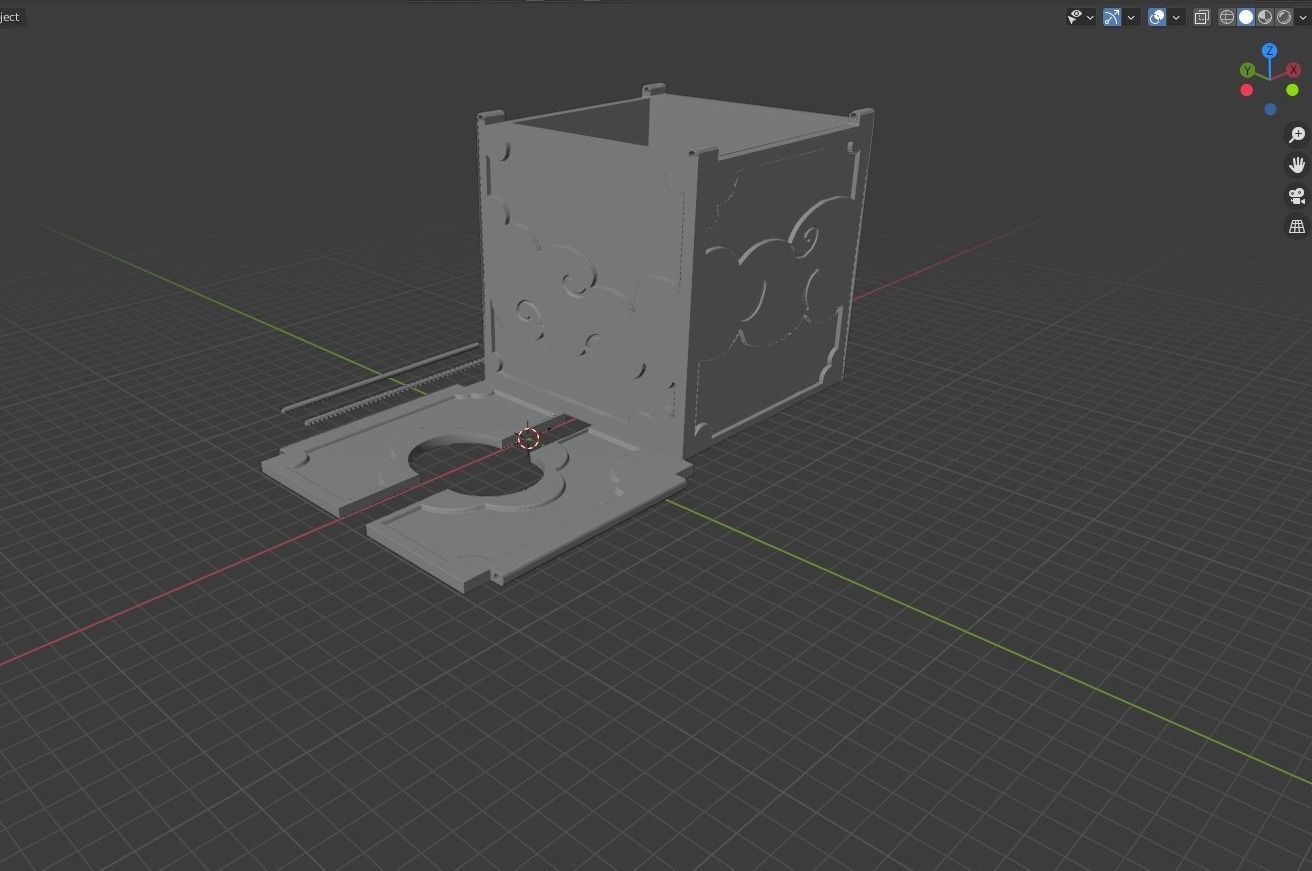Switch to Wireframe viewport shading
The width and height of the screenshot is (1312, 871).
pos(1226,17)
